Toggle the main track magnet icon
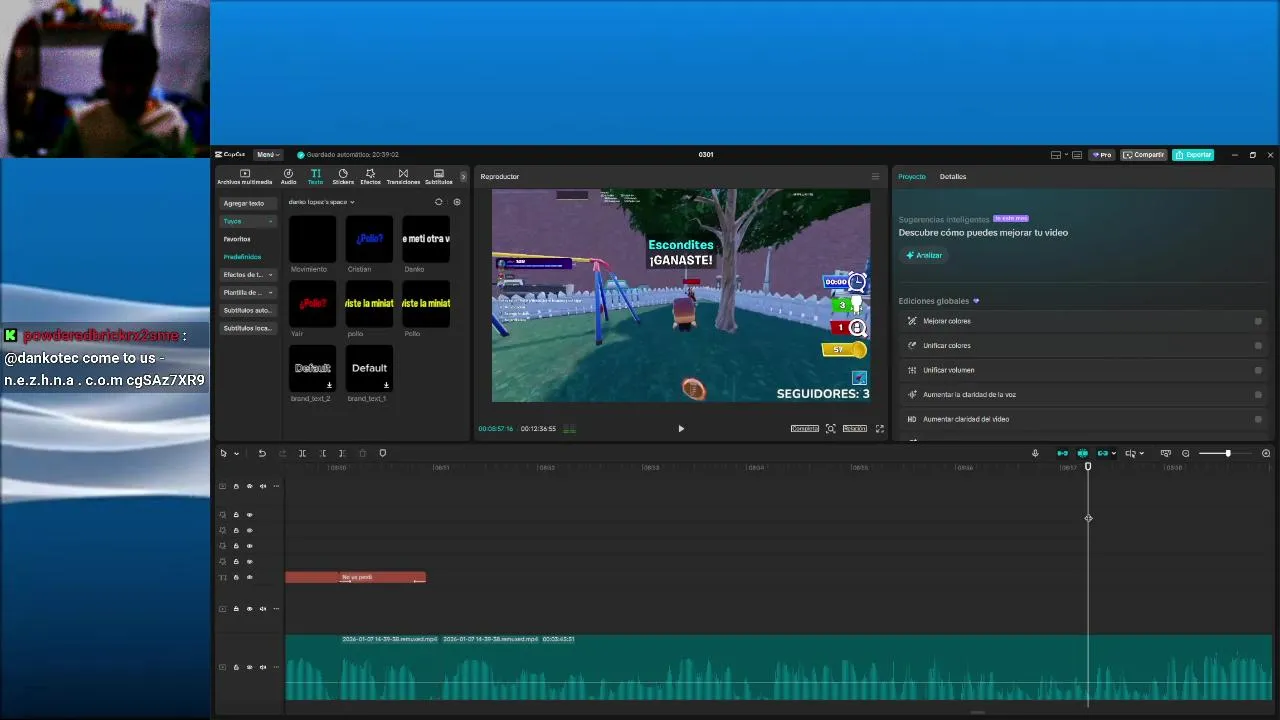 tap(1062, 453)
